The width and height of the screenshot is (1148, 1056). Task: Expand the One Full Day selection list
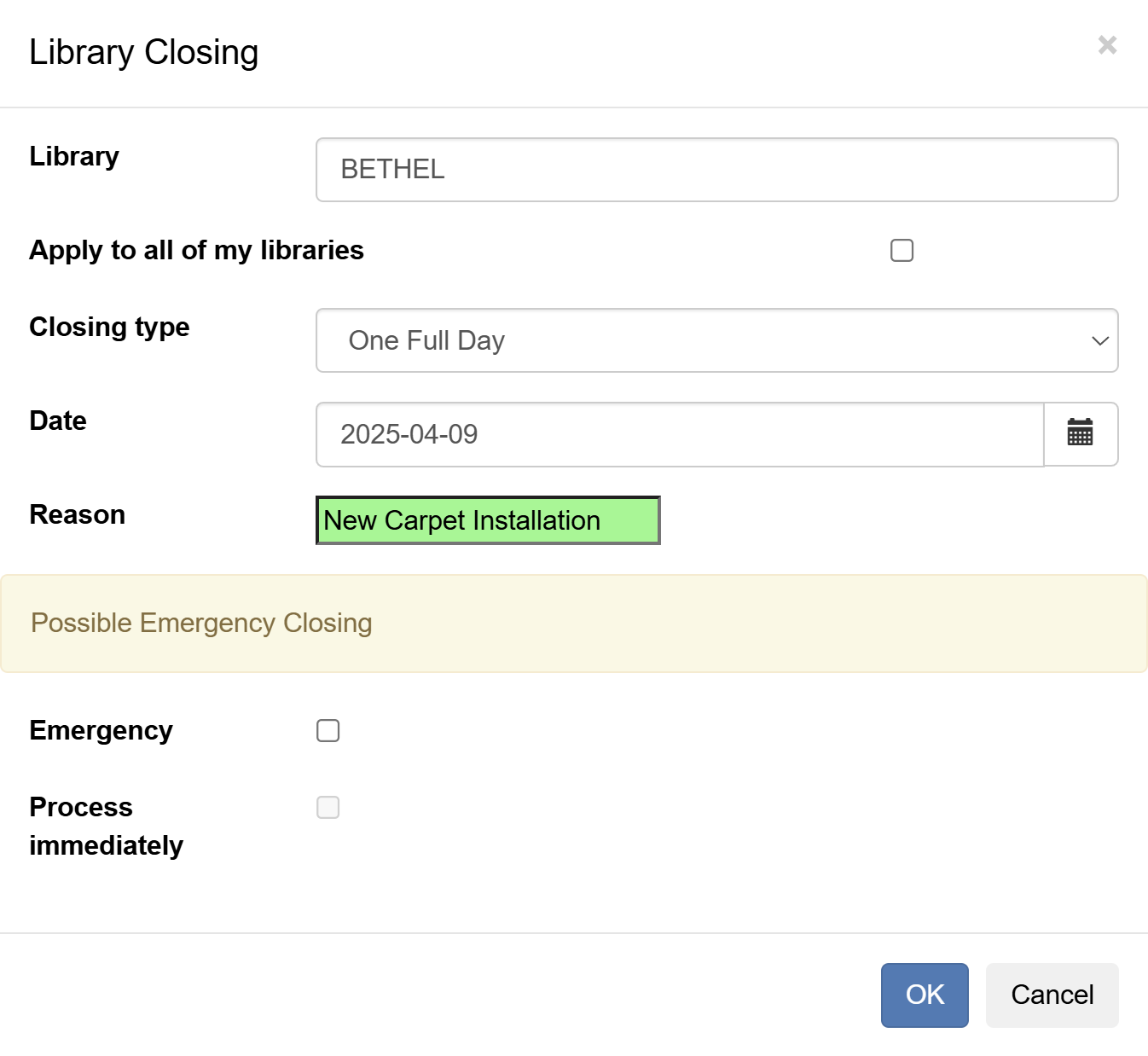pos(716,340)
